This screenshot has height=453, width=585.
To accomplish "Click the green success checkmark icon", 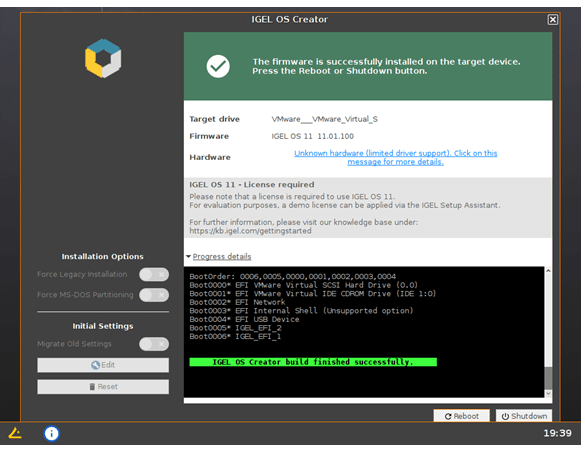I will pos(218,66).
